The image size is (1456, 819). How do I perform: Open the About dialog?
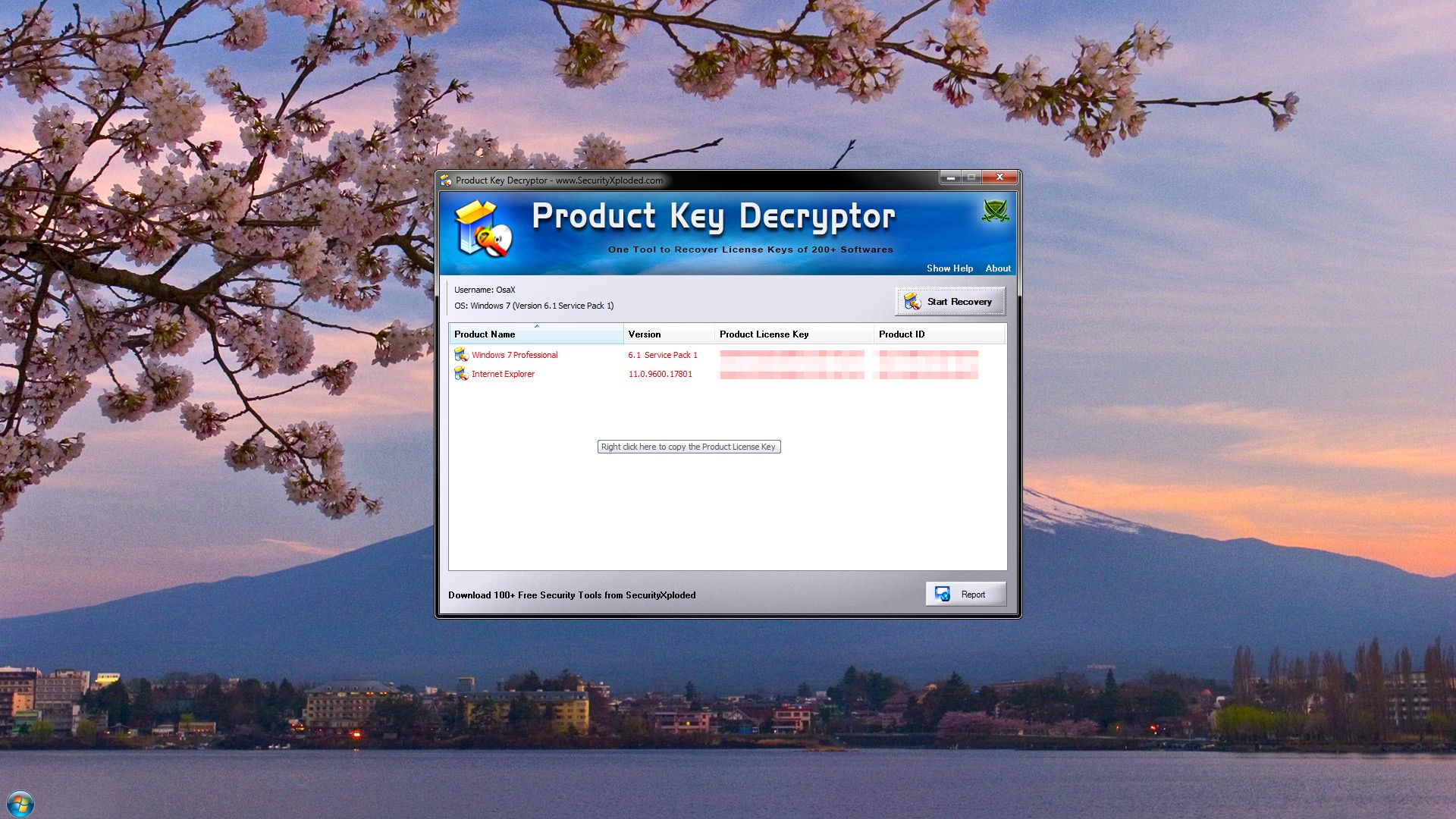(x=997, y=268)
